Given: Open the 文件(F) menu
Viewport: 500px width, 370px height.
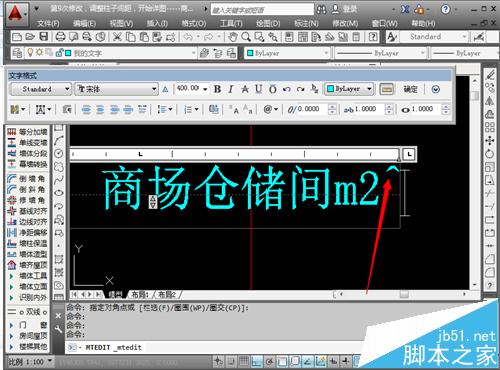Looking at the screenshot, I should 48,23.
